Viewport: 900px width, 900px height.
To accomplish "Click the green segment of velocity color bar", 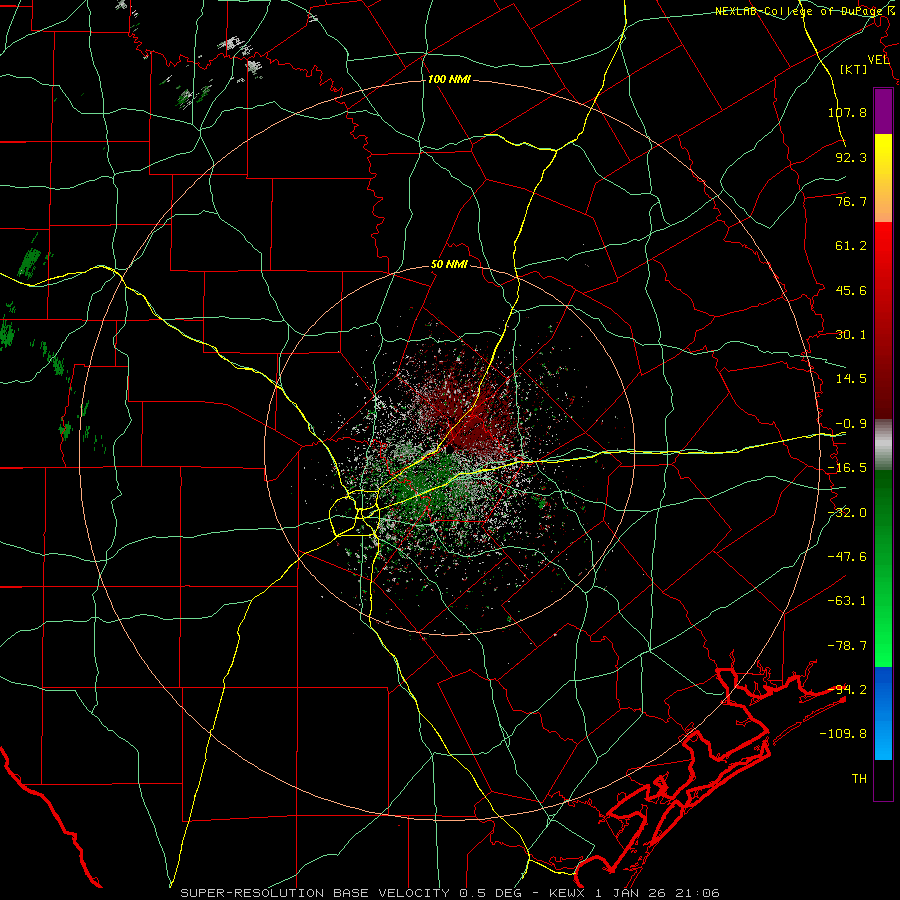I will [x=883, y=568].
